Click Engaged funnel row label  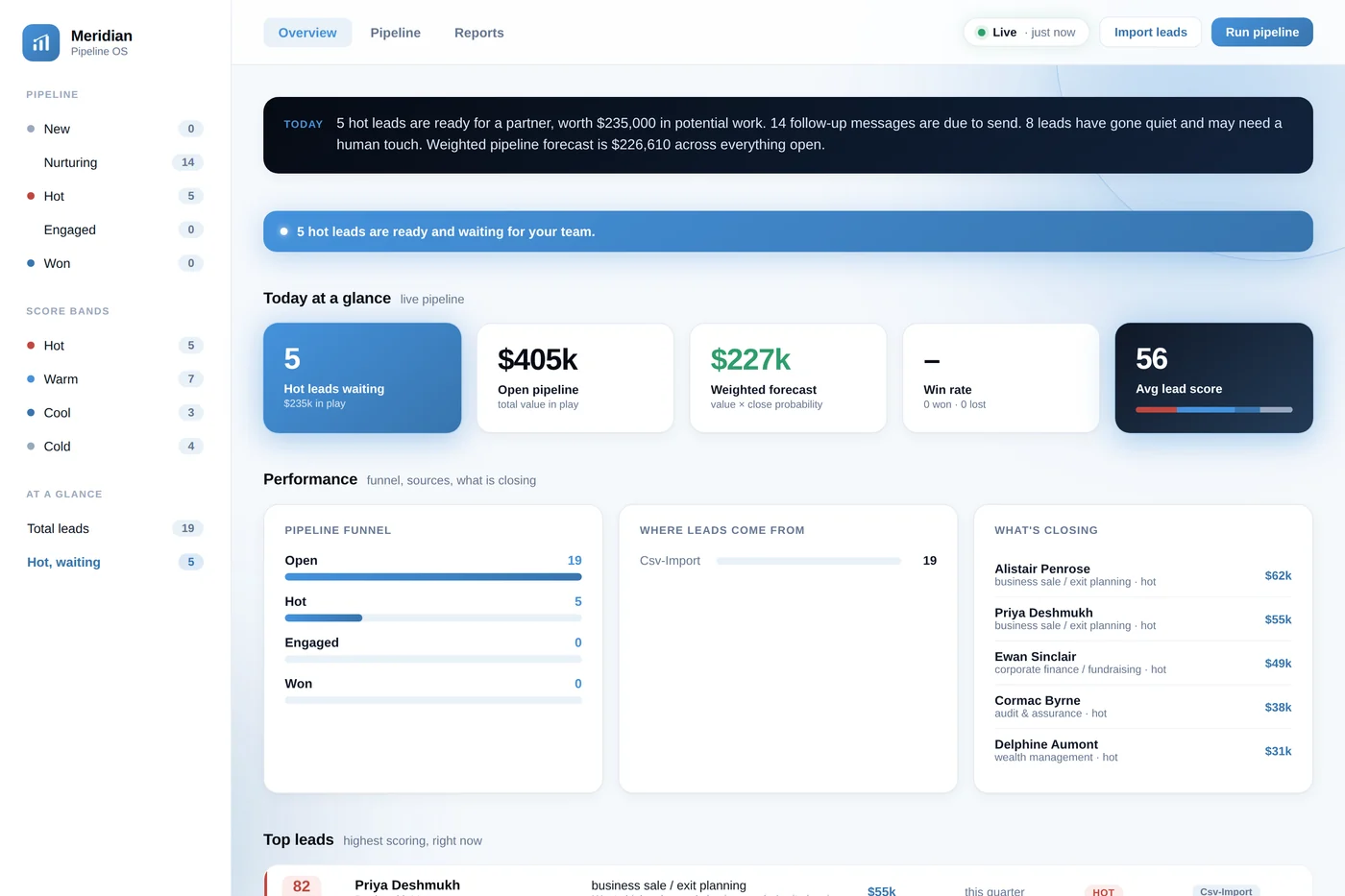tap(312, 642)
